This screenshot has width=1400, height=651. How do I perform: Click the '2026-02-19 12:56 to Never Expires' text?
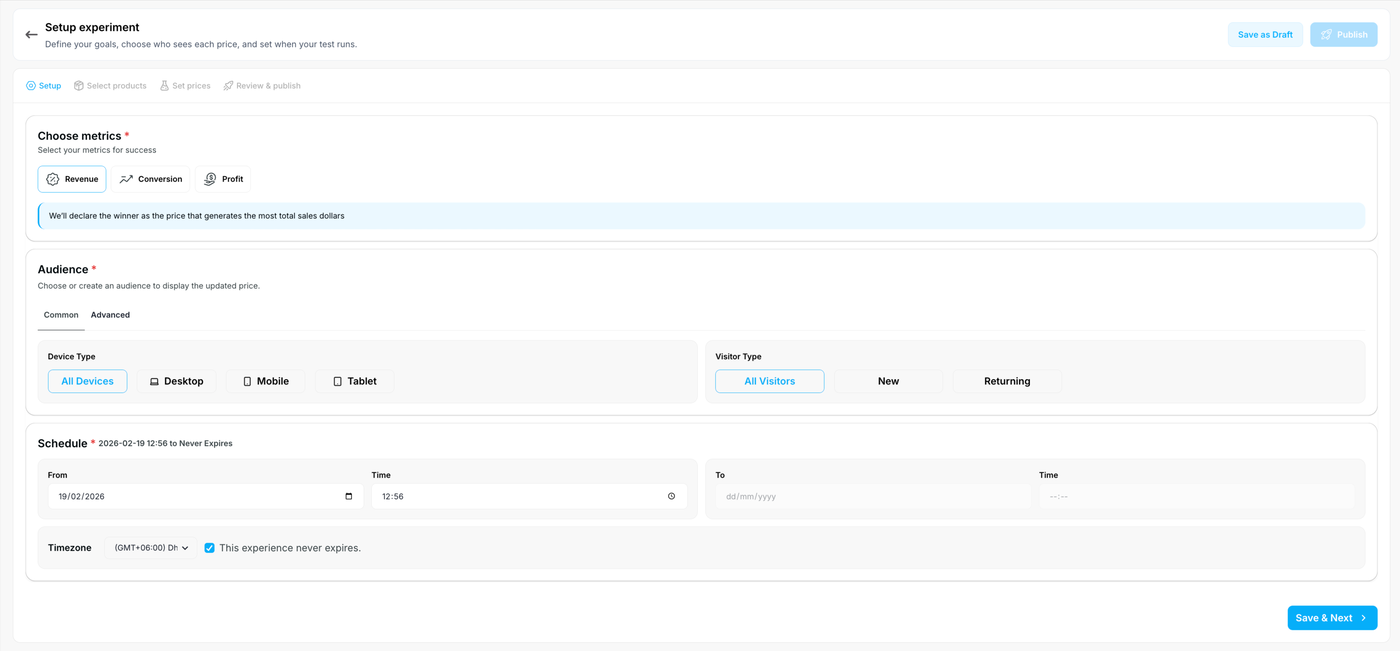[165, 443]
